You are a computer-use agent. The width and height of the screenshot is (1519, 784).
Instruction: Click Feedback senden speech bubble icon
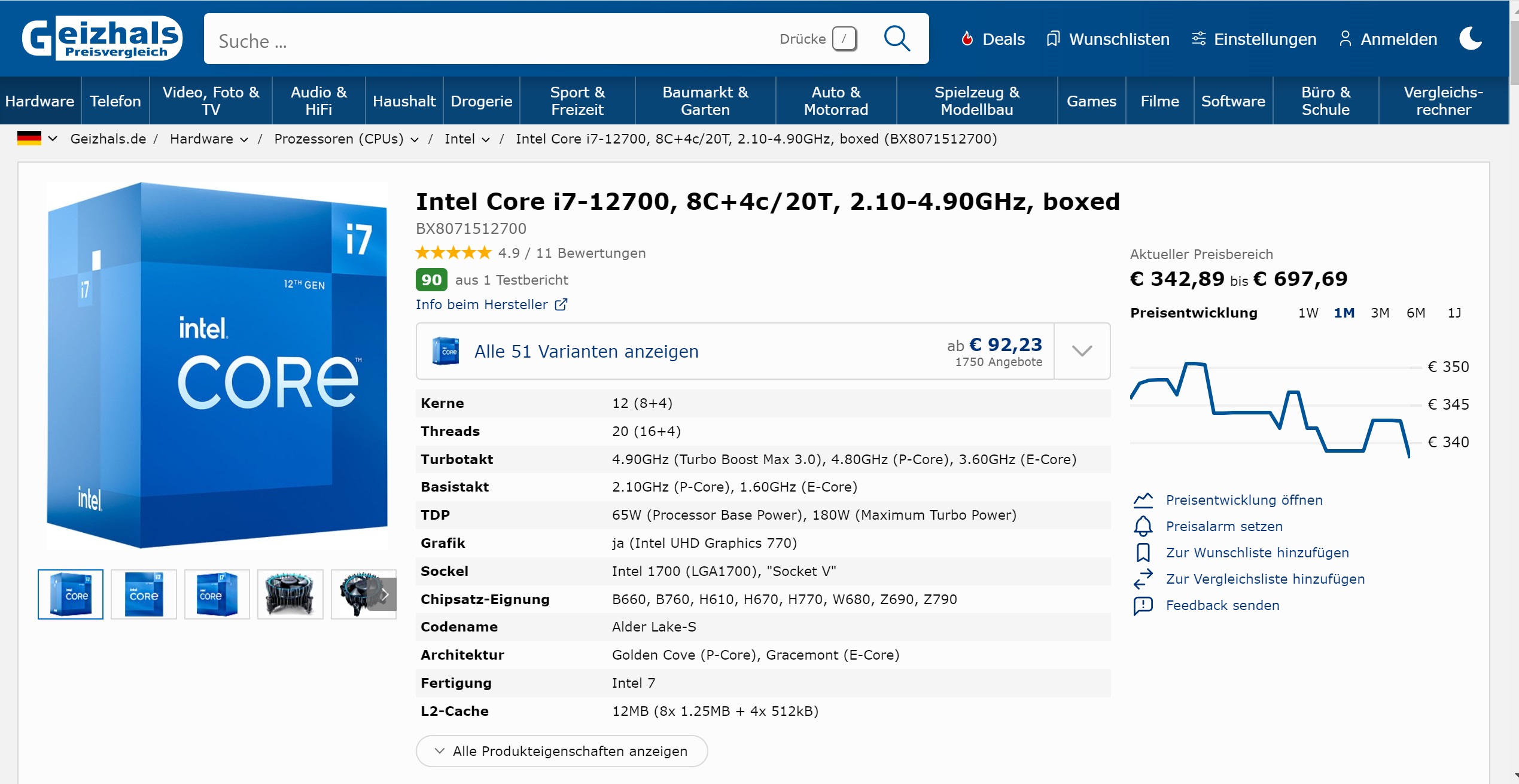click(x=1143, y=605)
